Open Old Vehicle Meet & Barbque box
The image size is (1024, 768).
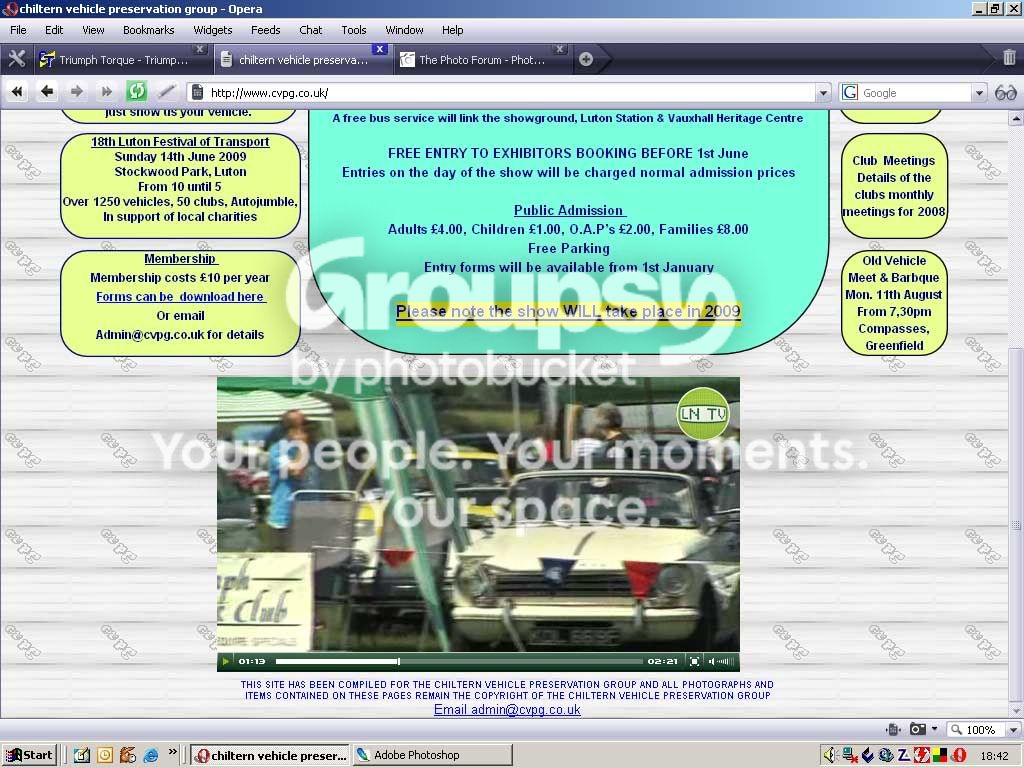[893, 303]
